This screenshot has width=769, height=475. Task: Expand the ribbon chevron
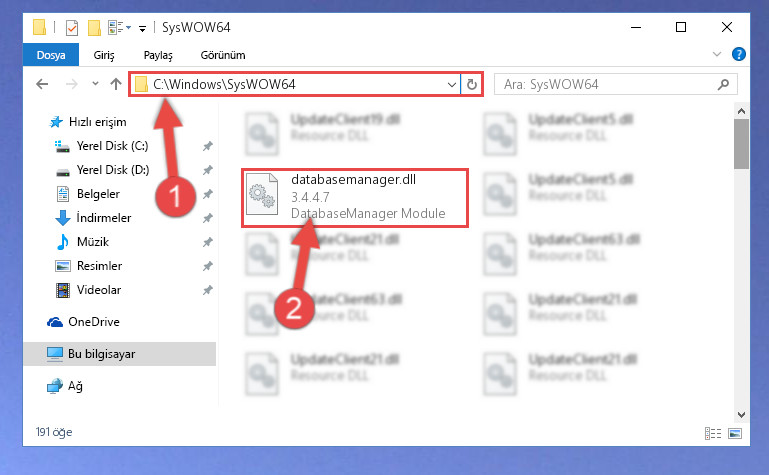[717, 54]
